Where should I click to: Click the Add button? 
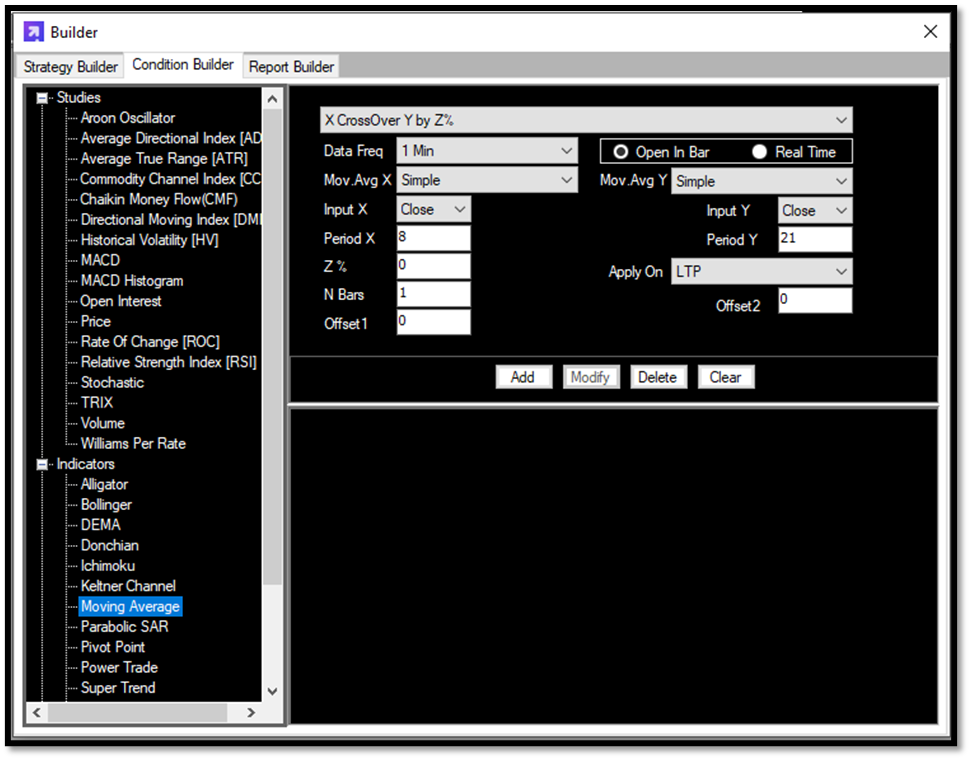pyautogui.click(x=523, y=377)
